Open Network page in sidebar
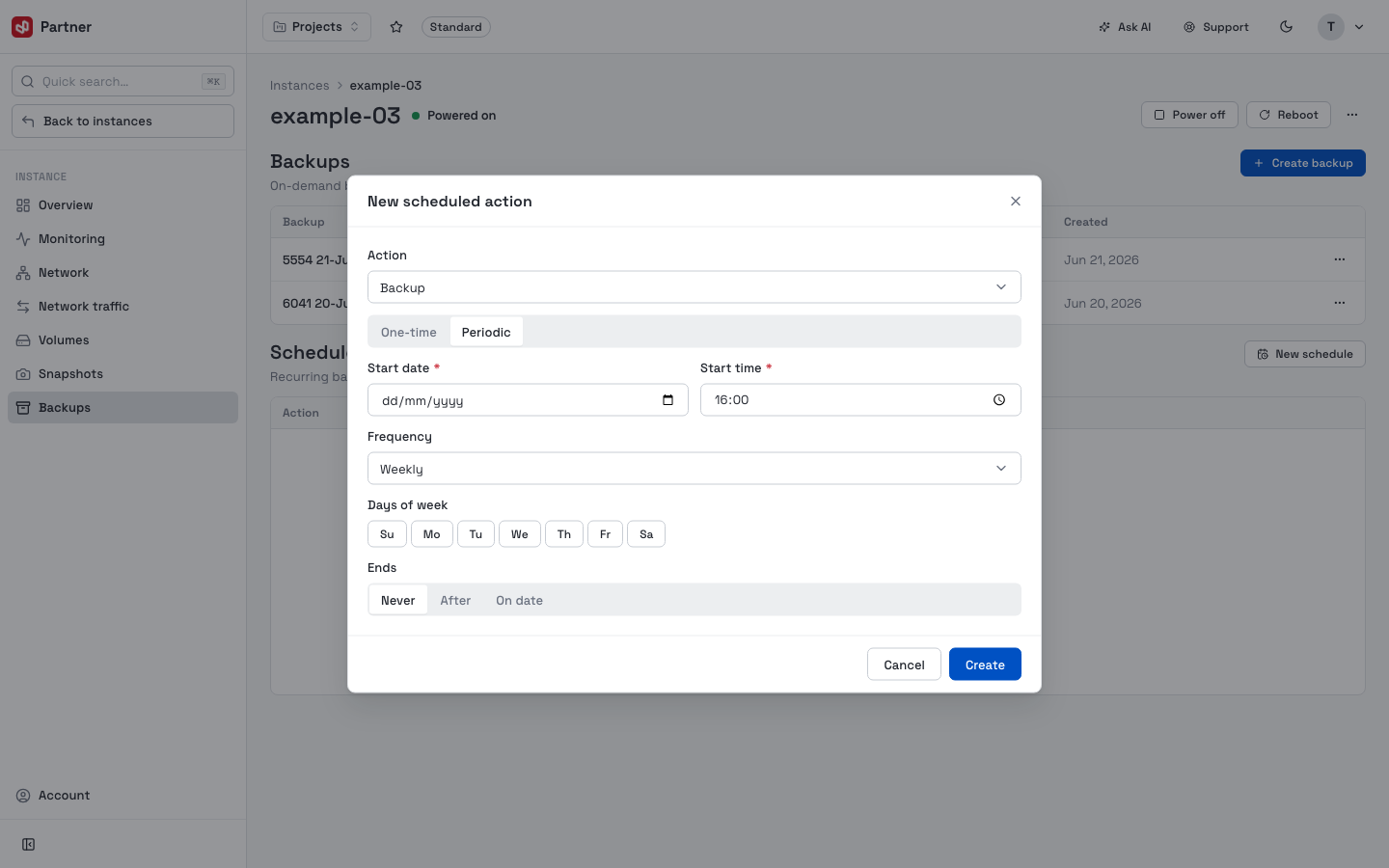1389x868 pixels. (x=123, y=273)
